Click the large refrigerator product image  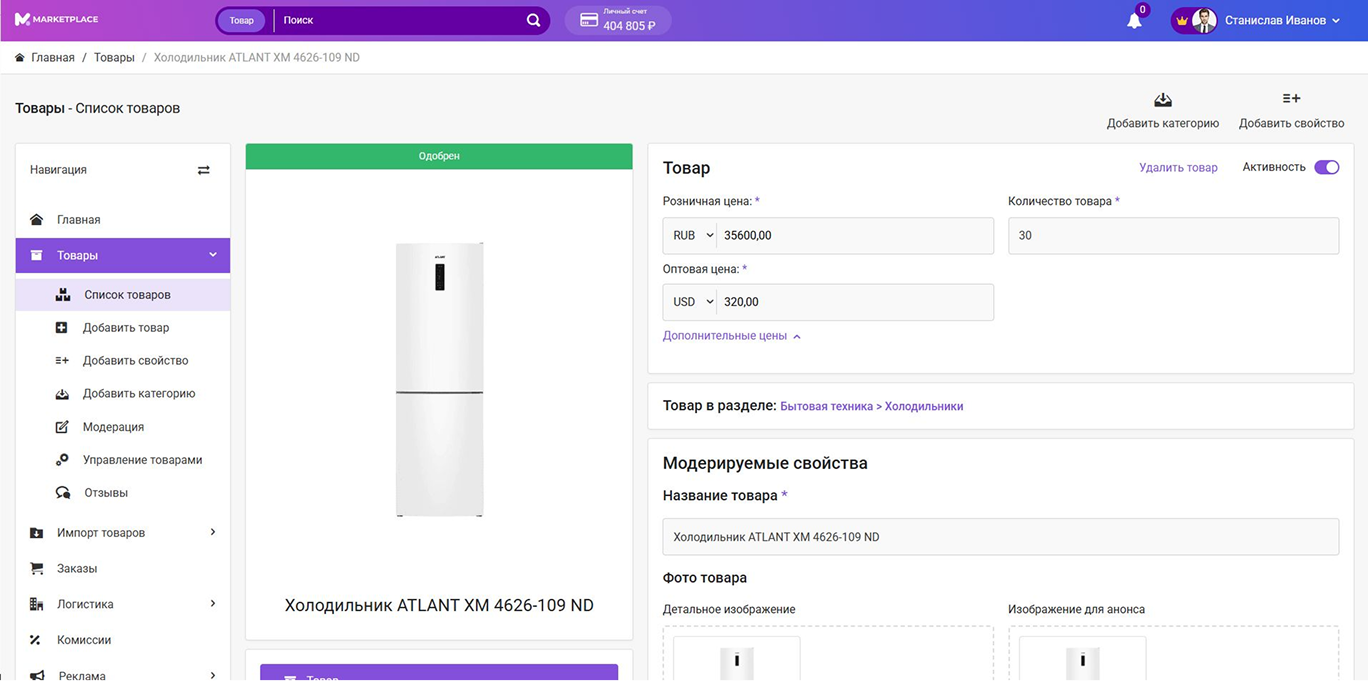pyautogui.click(x=439, y=379)
